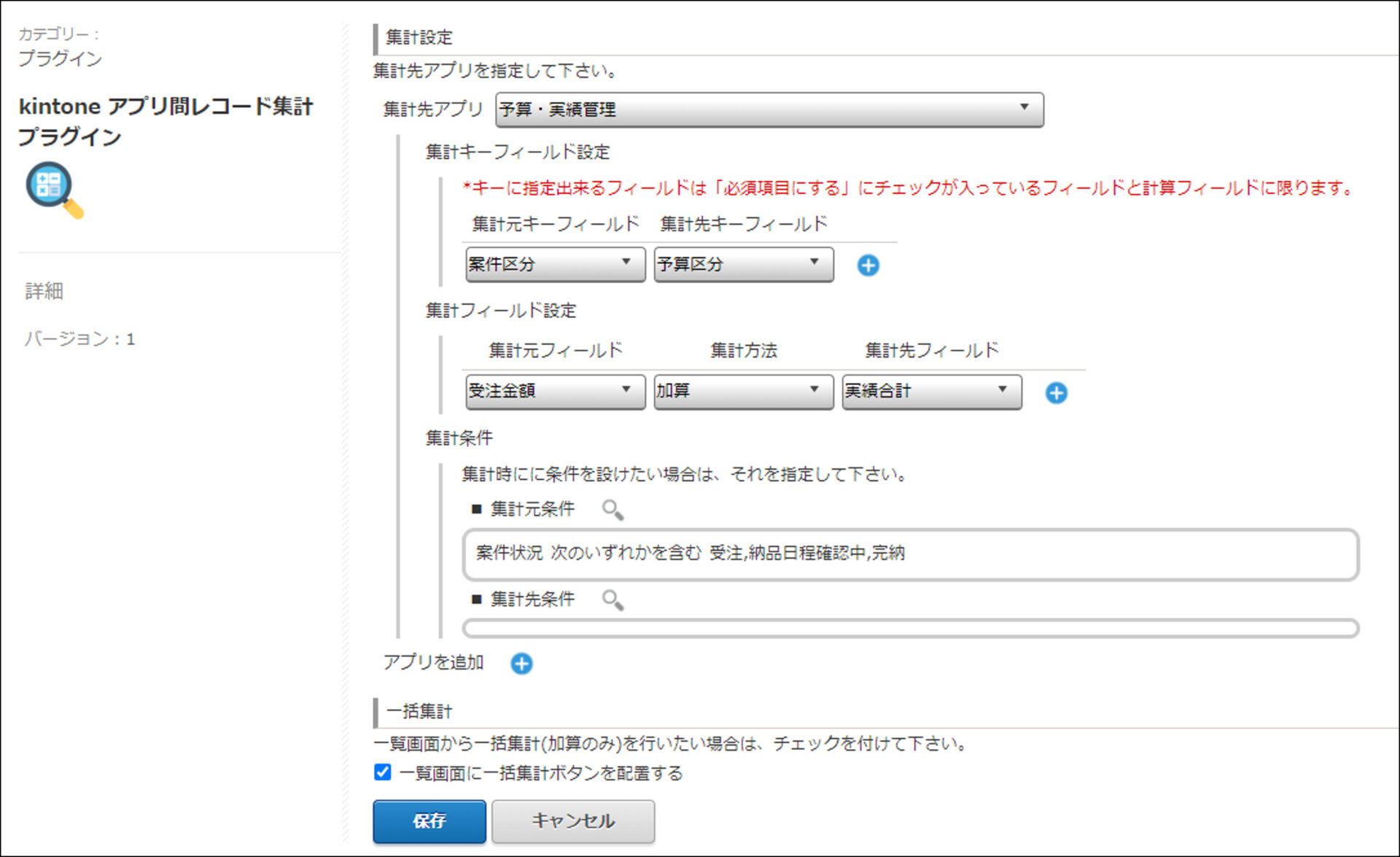Select the 詳細 section label

(x=44, y=291)
